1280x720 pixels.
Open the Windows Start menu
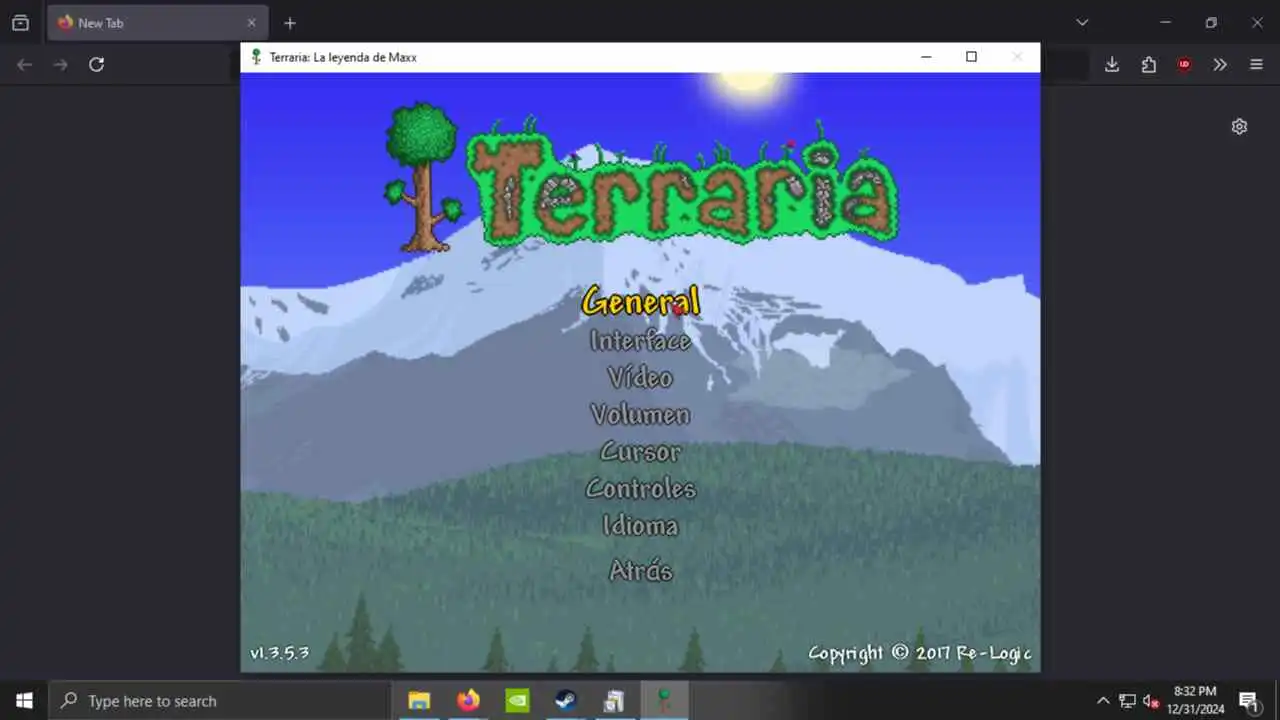24,701
